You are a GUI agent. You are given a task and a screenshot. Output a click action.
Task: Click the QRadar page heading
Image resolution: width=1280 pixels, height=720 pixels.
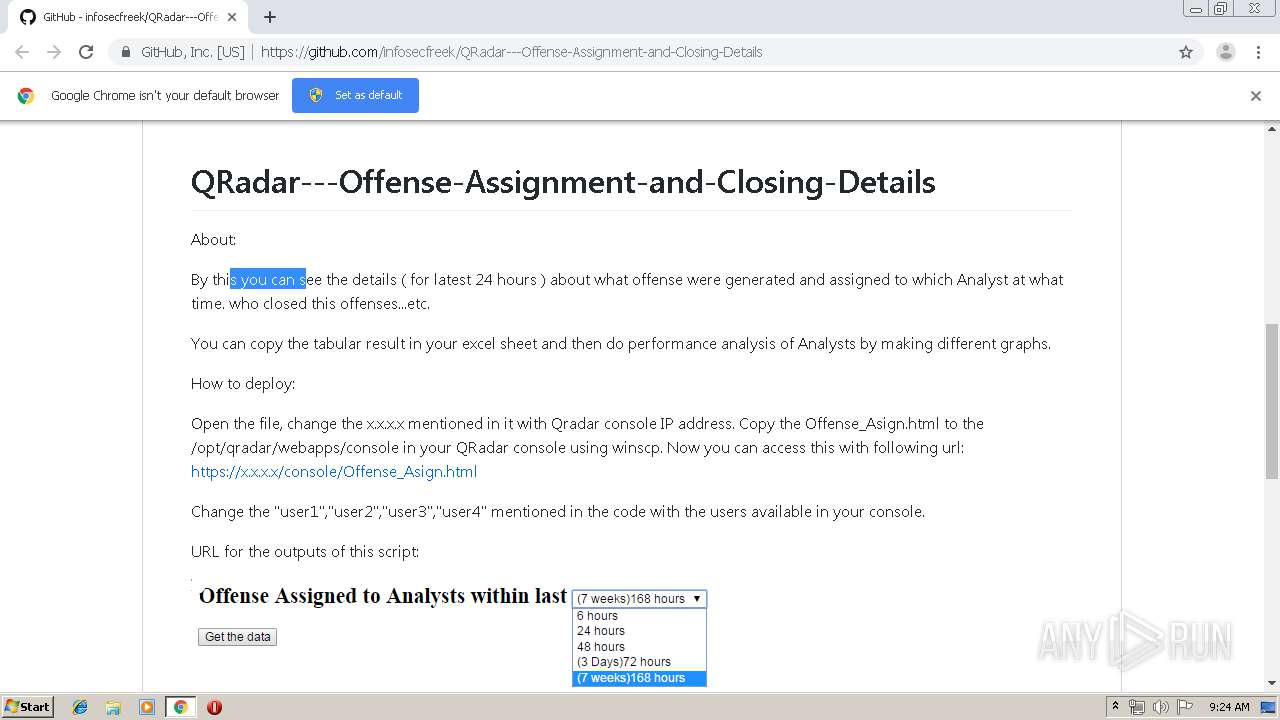pyautogui.click(x=563, y=182)
